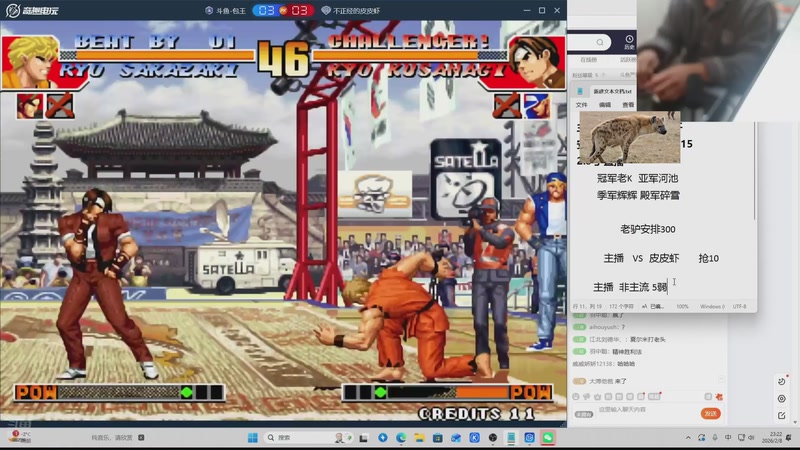Click the clock-moon icon with red dot

(782, 381)
